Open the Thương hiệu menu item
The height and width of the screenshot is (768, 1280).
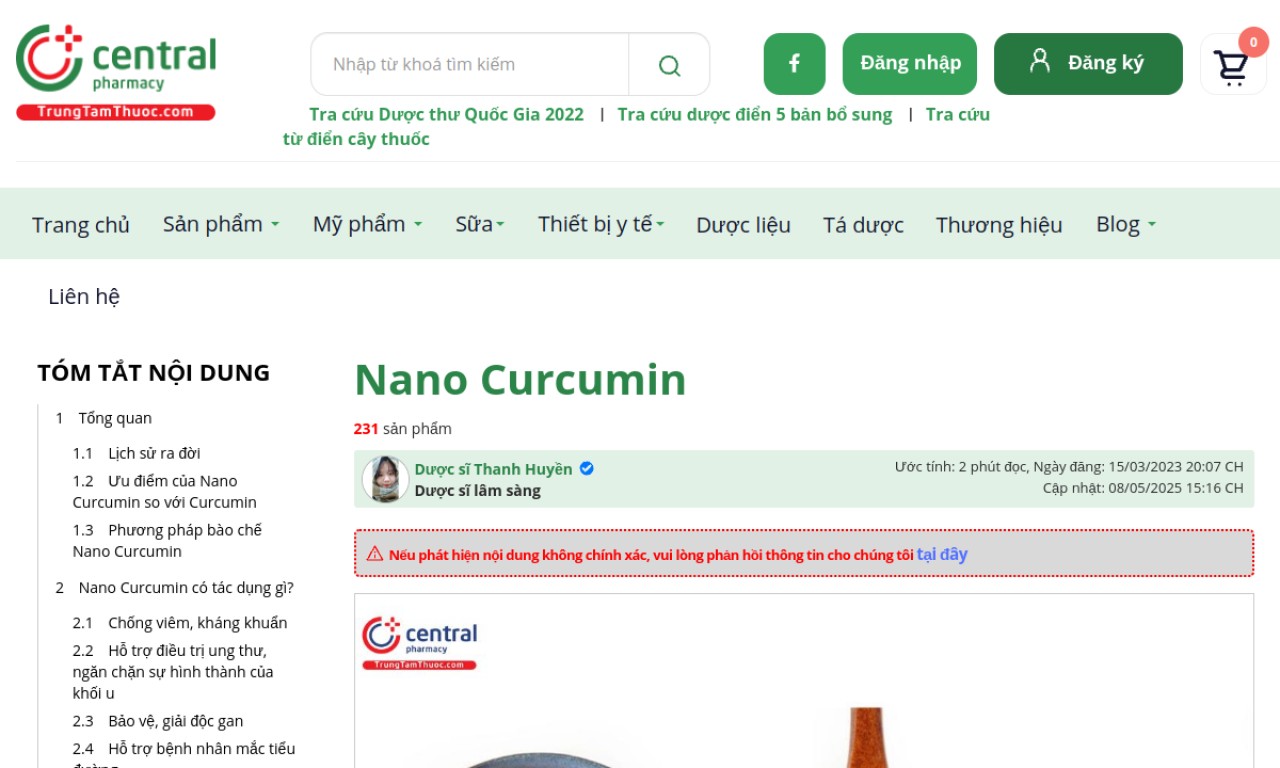(x=999, y=225)
